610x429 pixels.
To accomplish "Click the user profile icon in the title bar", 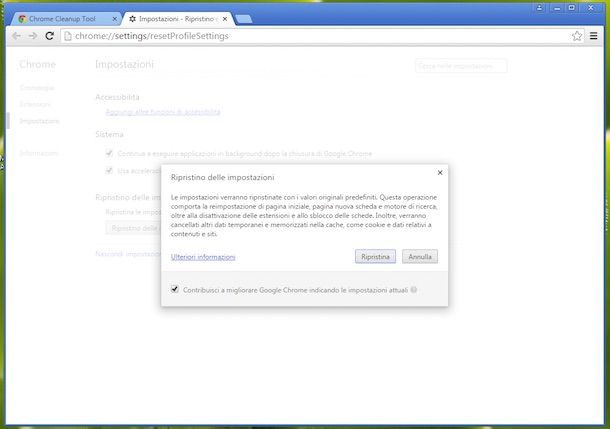I will click(x=539, y=7).
